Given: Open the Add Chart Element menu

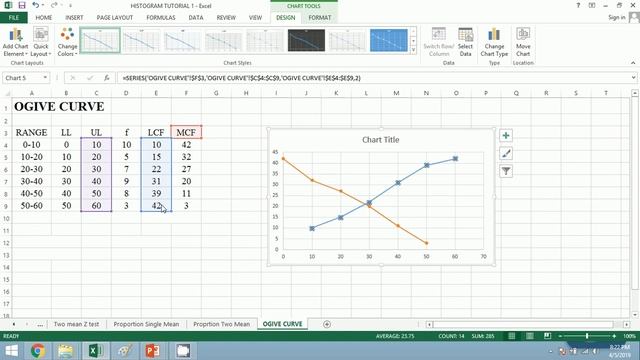Looking at the screenshot, I should [15, 42].
